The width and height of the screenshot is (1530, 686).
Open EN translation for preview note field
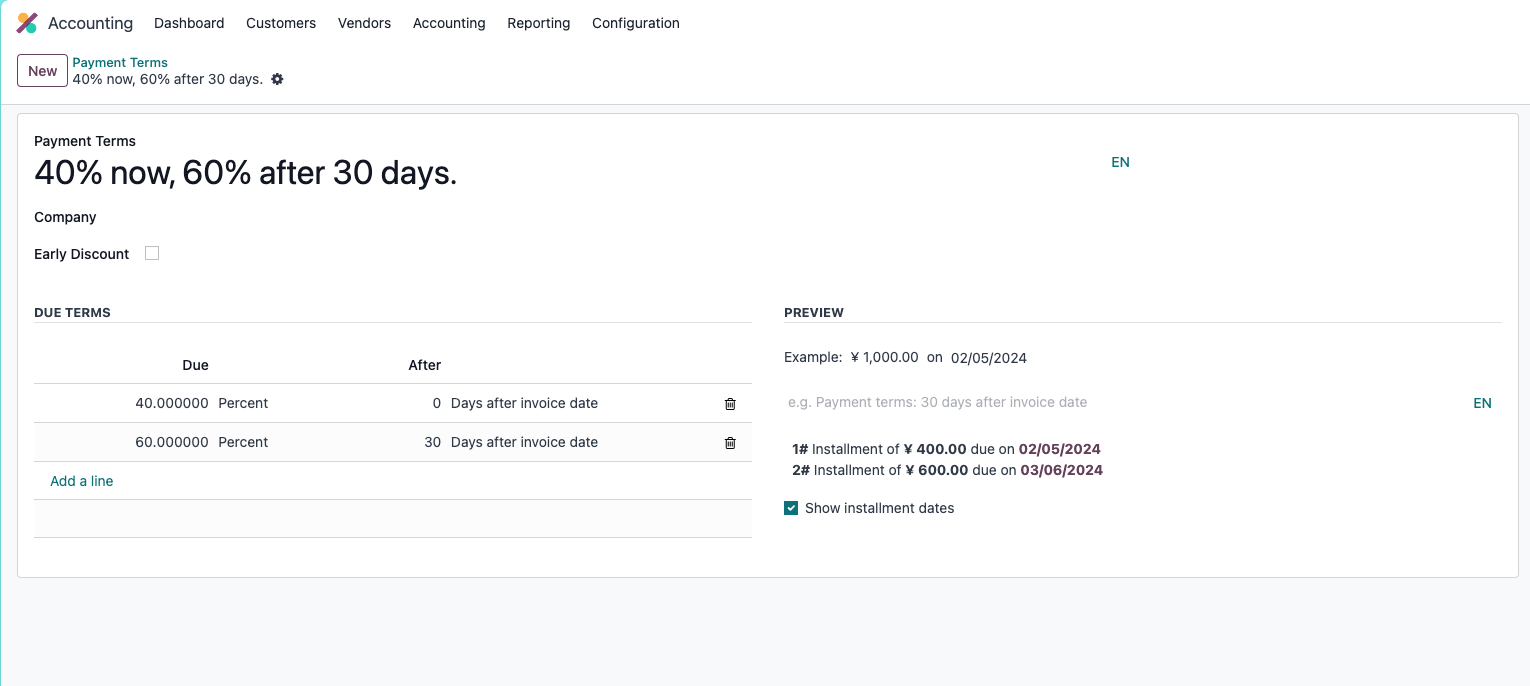click(x=1482, y=403)
